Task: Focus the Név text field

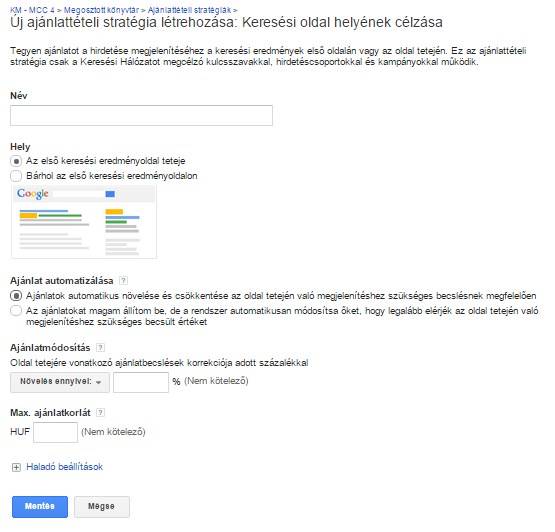Action: pos(141,115)
